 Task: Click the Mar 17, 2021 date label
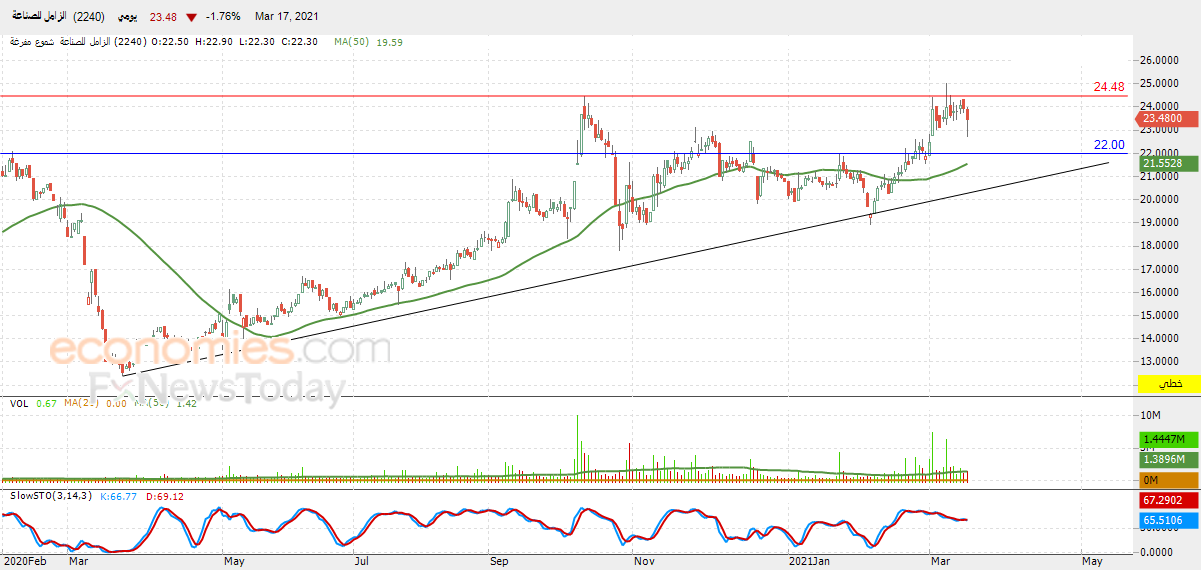pos(288,17)
